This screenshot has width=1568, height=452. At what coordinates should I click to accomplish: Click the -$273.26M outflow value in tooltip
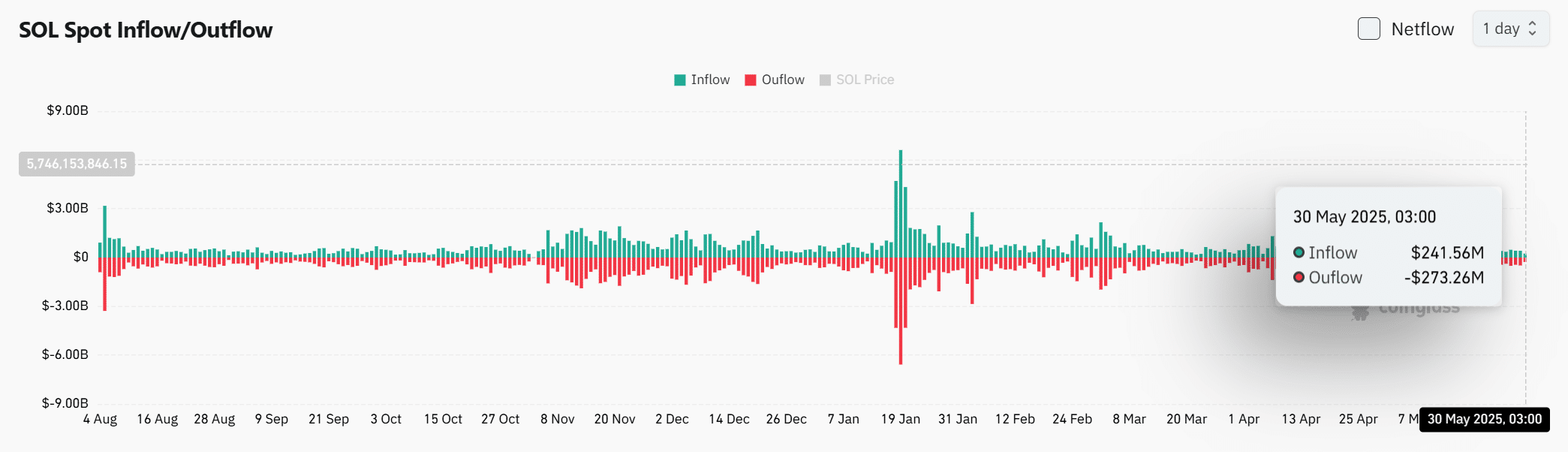[x=1444, y=278]
